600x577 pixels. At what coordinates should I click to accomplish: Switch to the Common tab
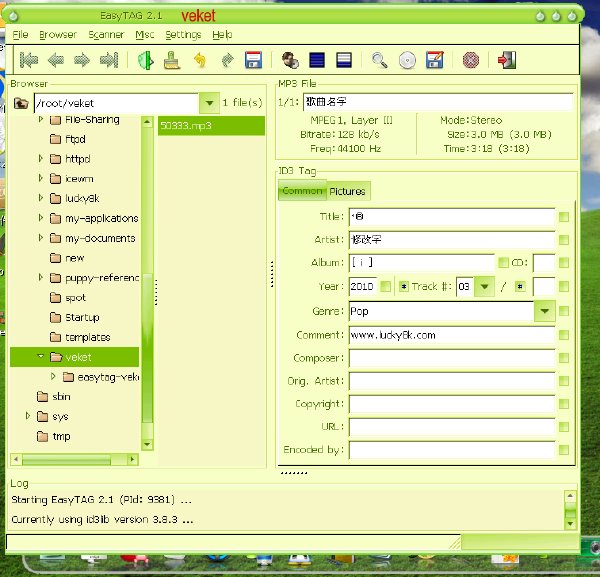[302, 191]
